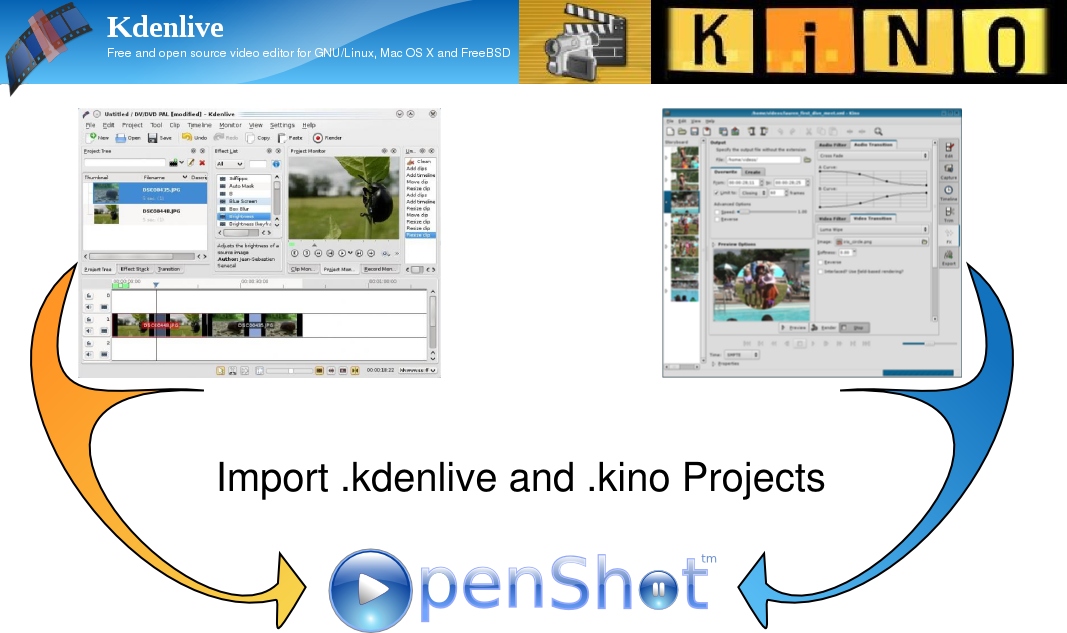The image size is (1067, 633).
Task: Open the Capture panel in Kino sidebar
Action: point(948,170)
